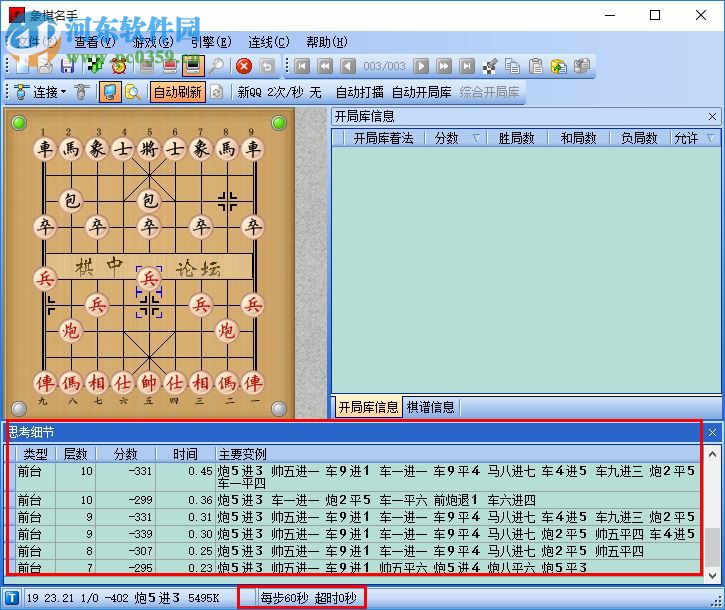Toggle the highlighted black computer engine icon
725x610 pixels.
tap(193, 66)
